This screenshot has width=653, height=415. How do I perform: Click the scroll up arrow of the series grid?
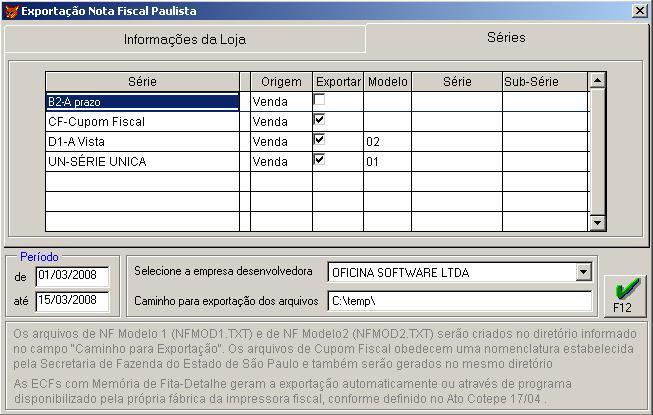[598, 80]
